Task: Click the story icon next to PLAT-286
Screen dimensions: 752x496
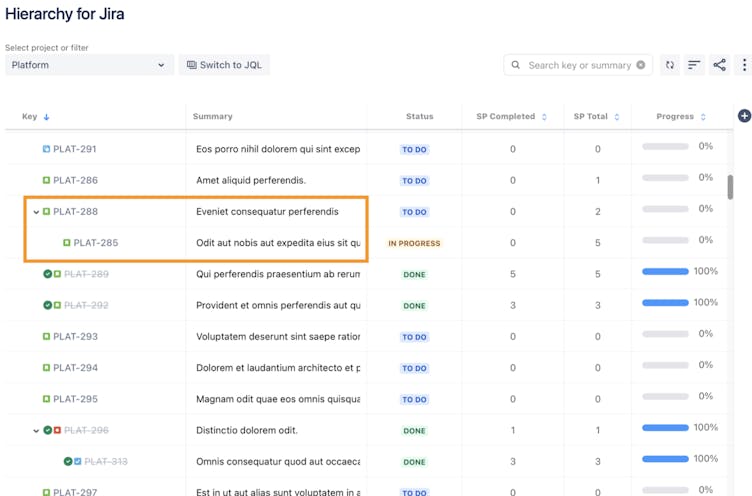Action: click(x=46, y=180)
